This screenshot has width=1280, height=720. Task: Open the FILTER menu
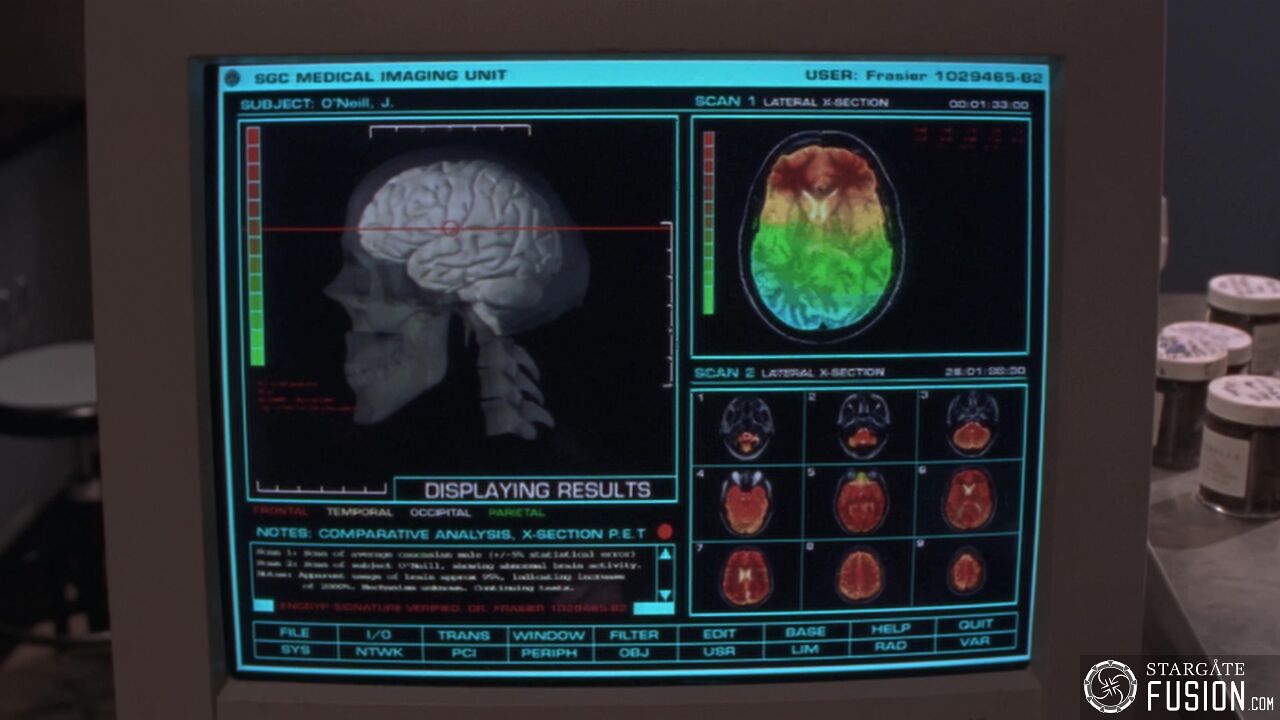point(634,634)
